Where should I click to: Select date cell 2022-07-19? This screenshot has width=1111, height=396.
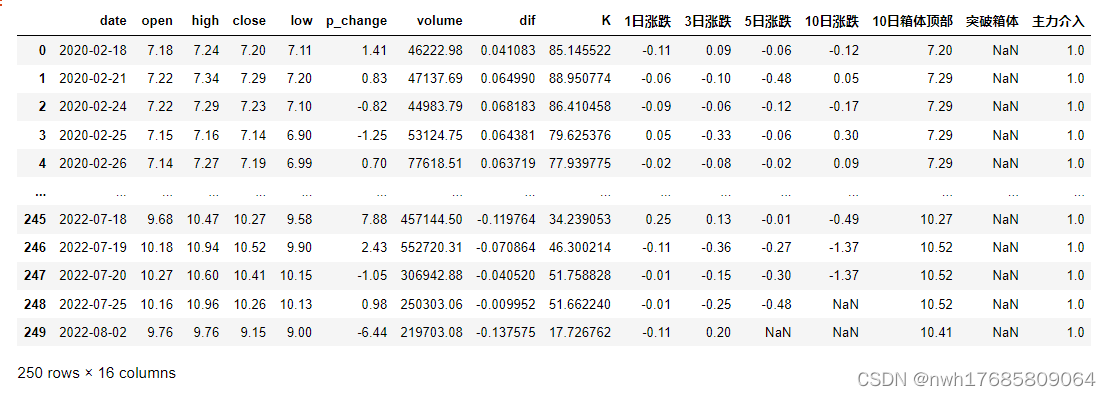point(92,247)
